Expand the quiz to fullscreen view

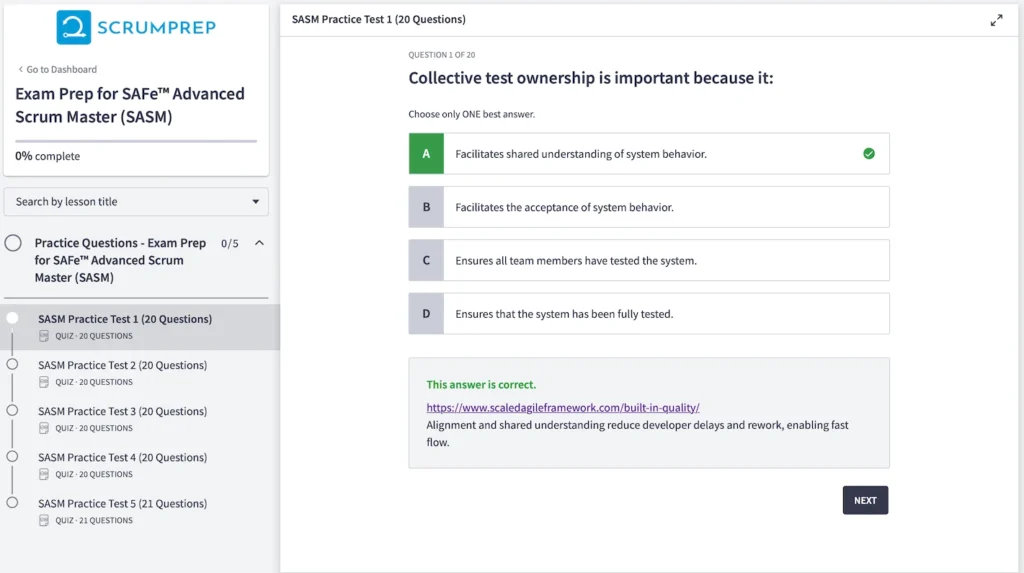click(x=996, y=20)
